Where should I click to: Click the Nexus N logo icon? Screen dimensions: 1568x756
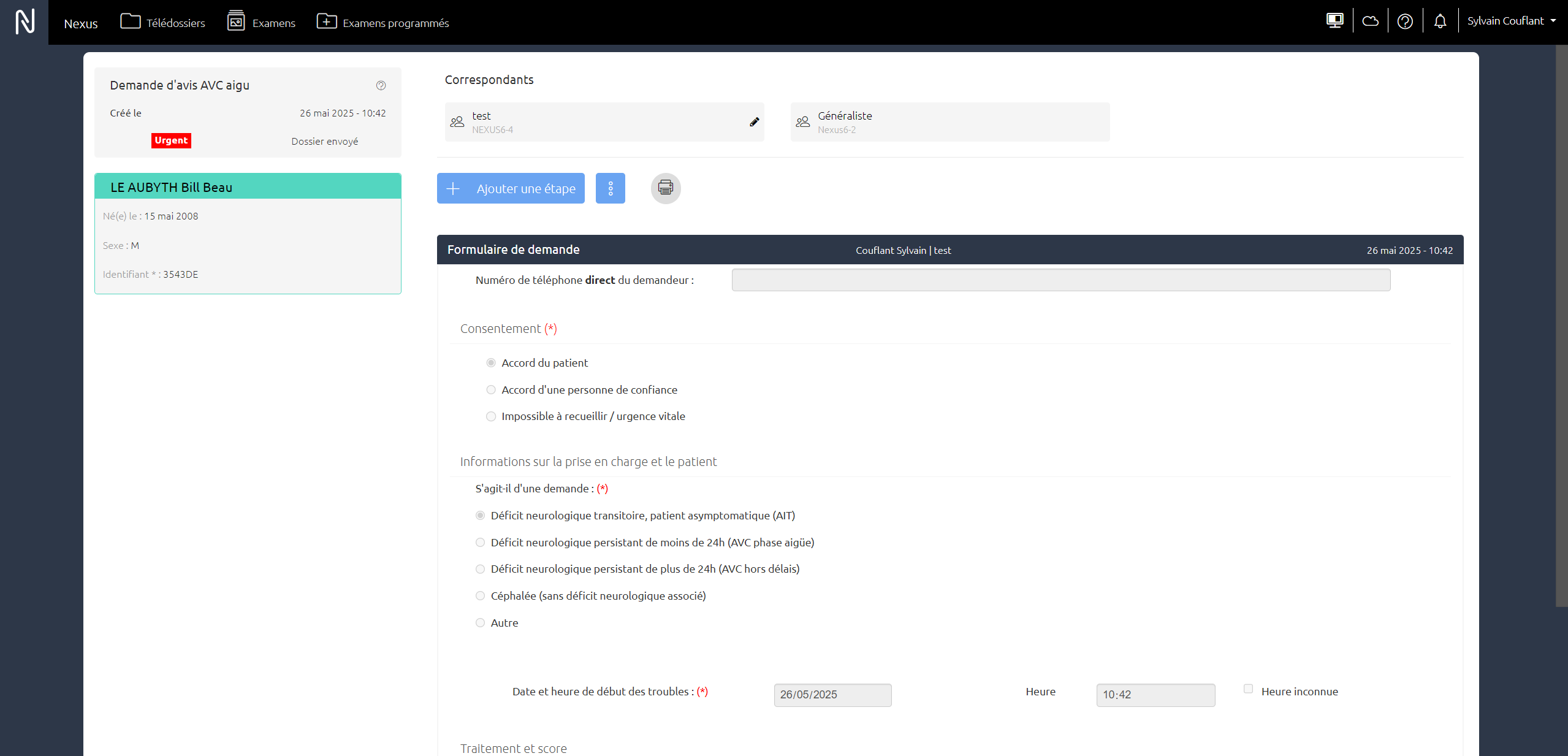[25, 22]
